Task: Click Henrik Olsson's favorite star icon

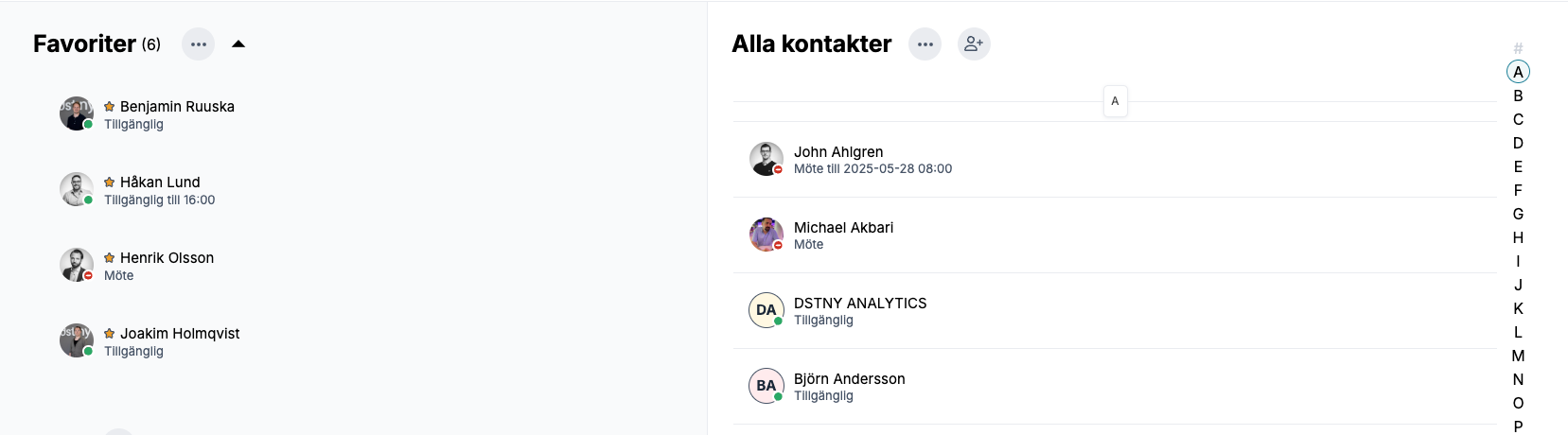Action: tap(110, 258)
